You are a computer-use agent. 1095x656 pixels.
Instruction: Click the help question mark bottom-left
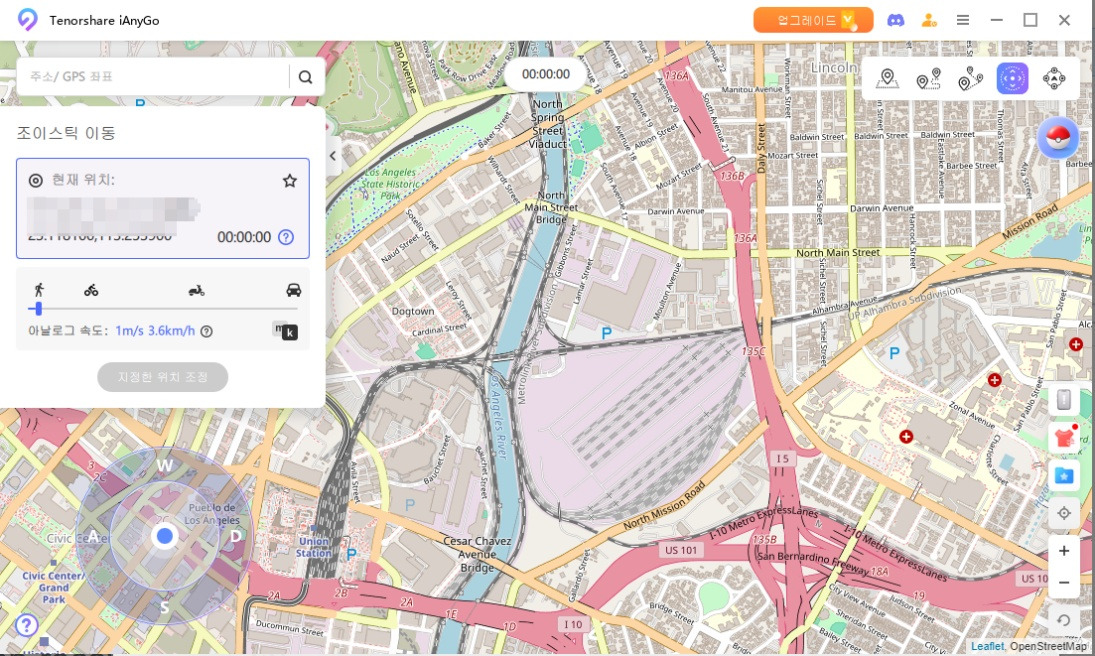coord(27,625)
